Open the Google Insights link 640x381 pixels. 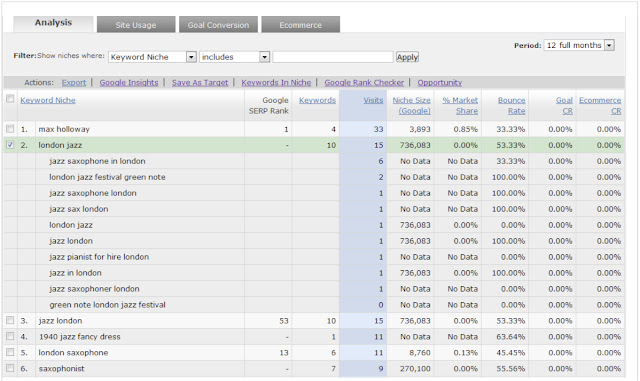point(129,82)
